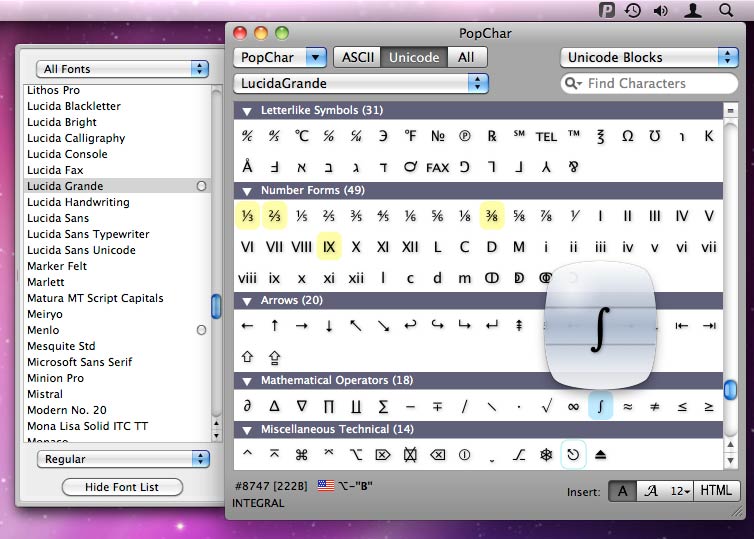Set insert mode to HTML
The width and height of the screenshot is (754, 539).
click(716, 491)
